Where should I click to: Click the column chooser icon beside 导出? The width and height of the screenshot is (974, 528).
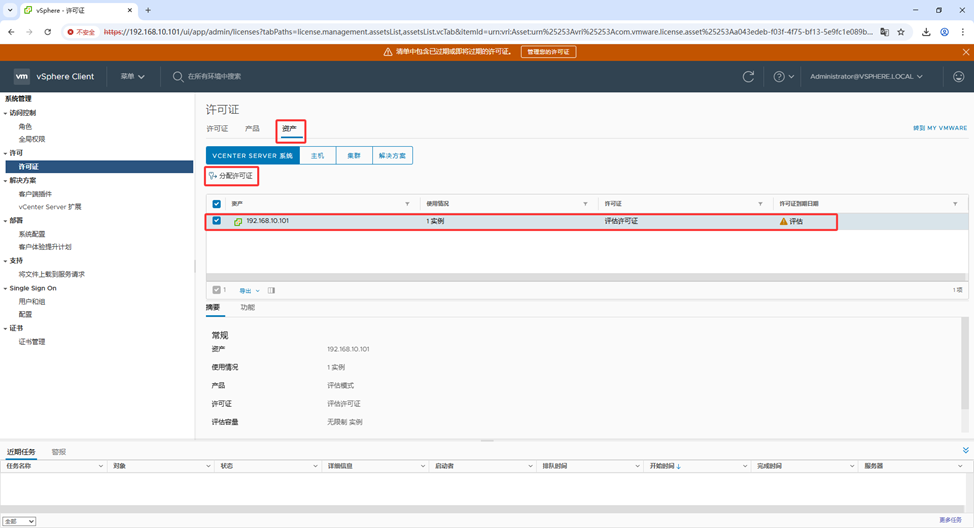271,291
